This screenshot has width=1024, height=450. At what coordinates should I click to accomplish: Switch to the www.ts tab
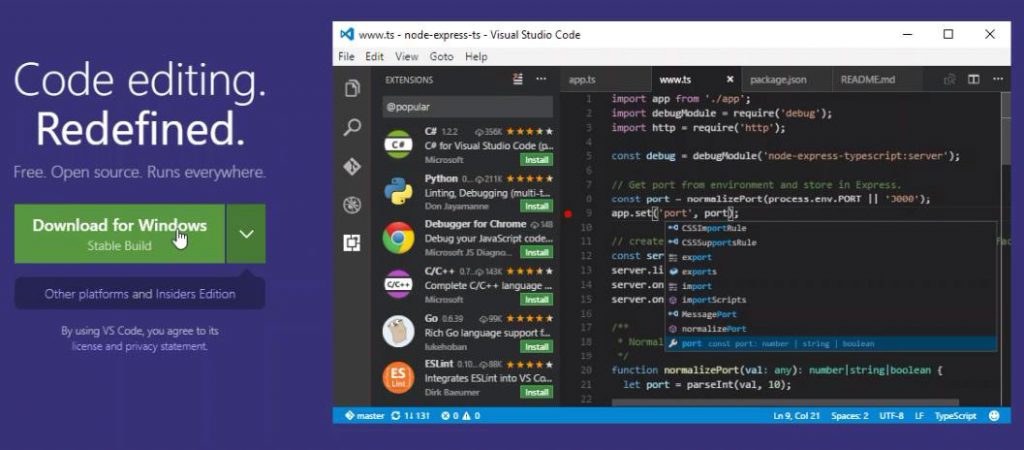(696, 80)
